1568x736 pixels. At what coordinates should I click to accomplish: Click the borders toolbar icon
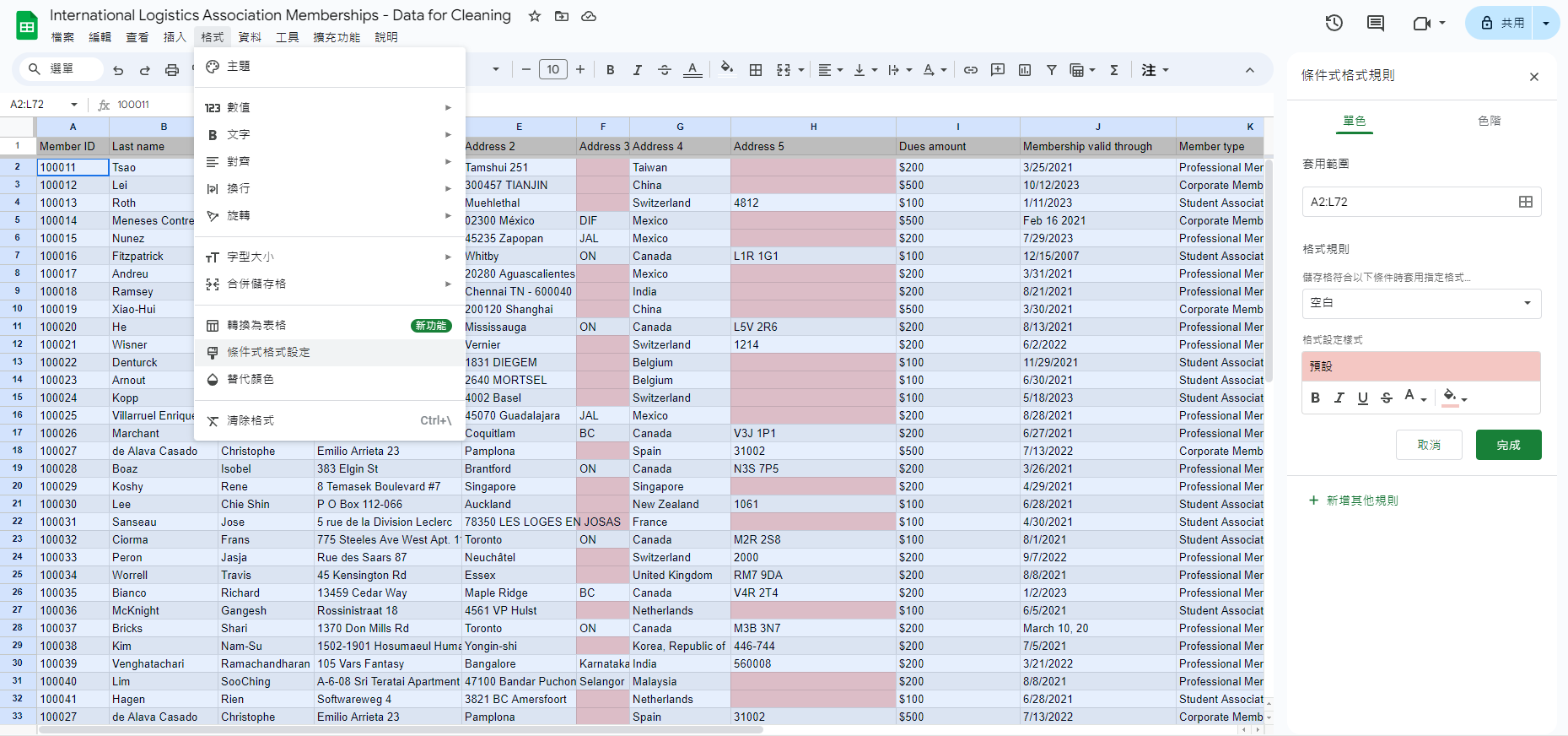[756, 70]
